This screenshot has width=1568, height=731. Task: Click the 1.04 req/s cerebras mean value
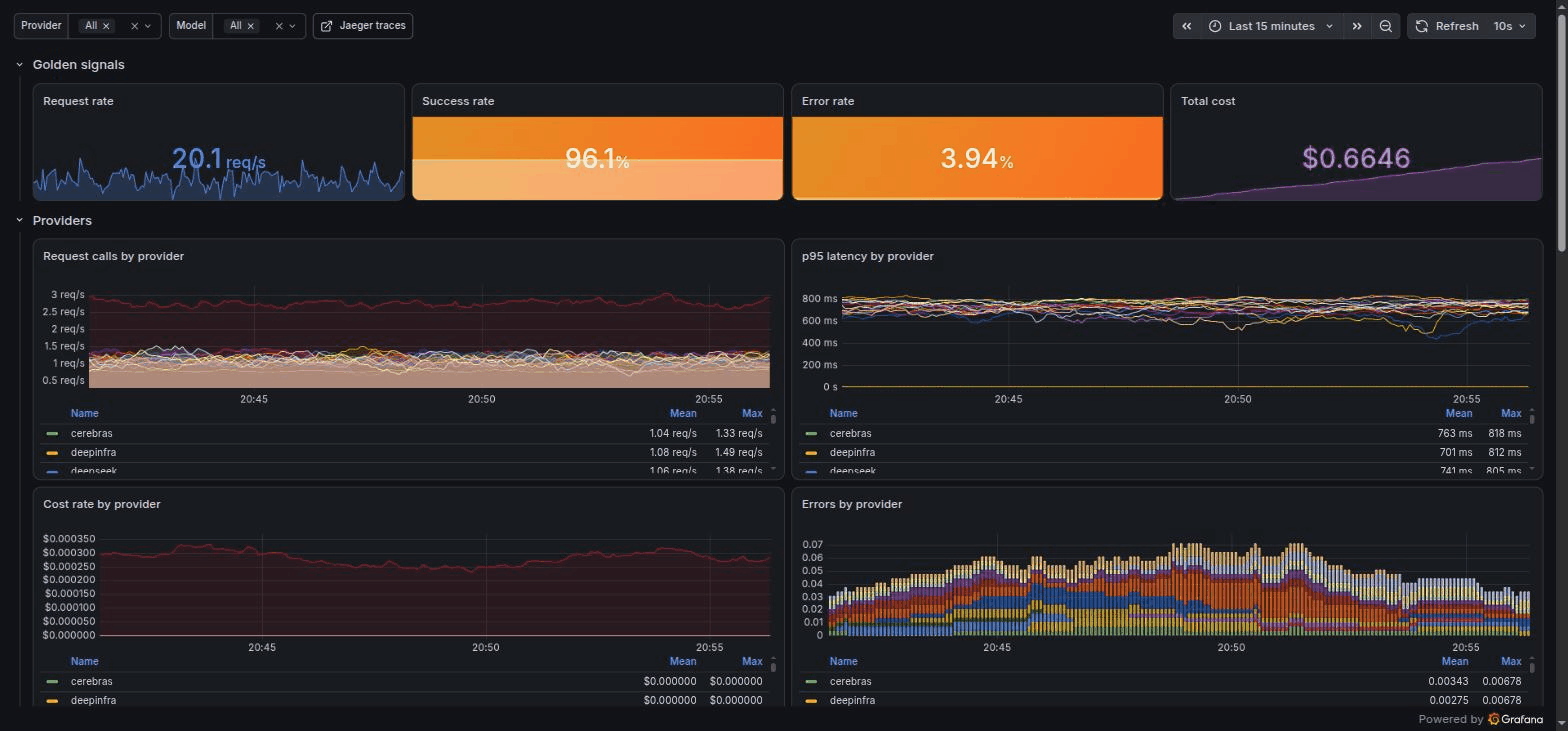[673, 433]
